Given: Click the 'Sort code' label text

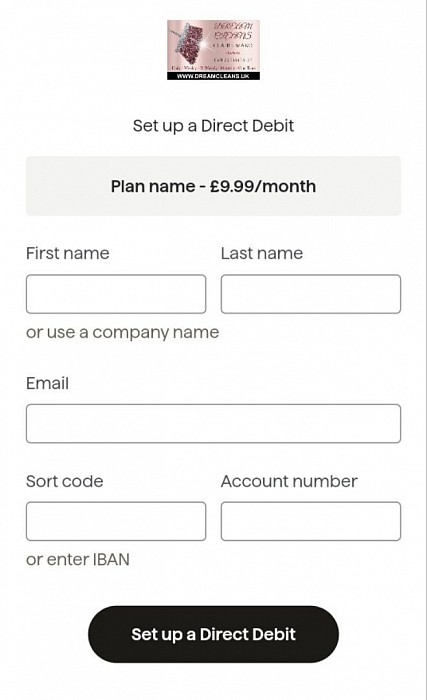Looking at the screenshot, I should pyautogui.click(x=65, y=481).
